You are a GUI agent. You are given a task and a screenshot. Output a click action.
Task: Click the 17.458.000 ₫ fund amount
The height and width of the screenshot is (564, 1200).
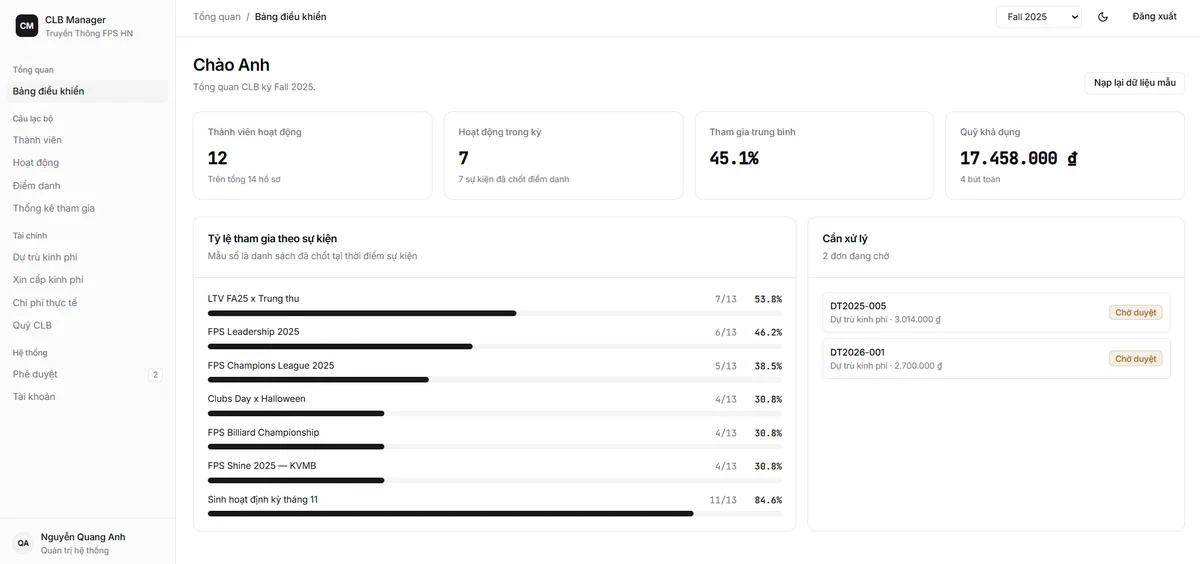[x=1018, y=158]
